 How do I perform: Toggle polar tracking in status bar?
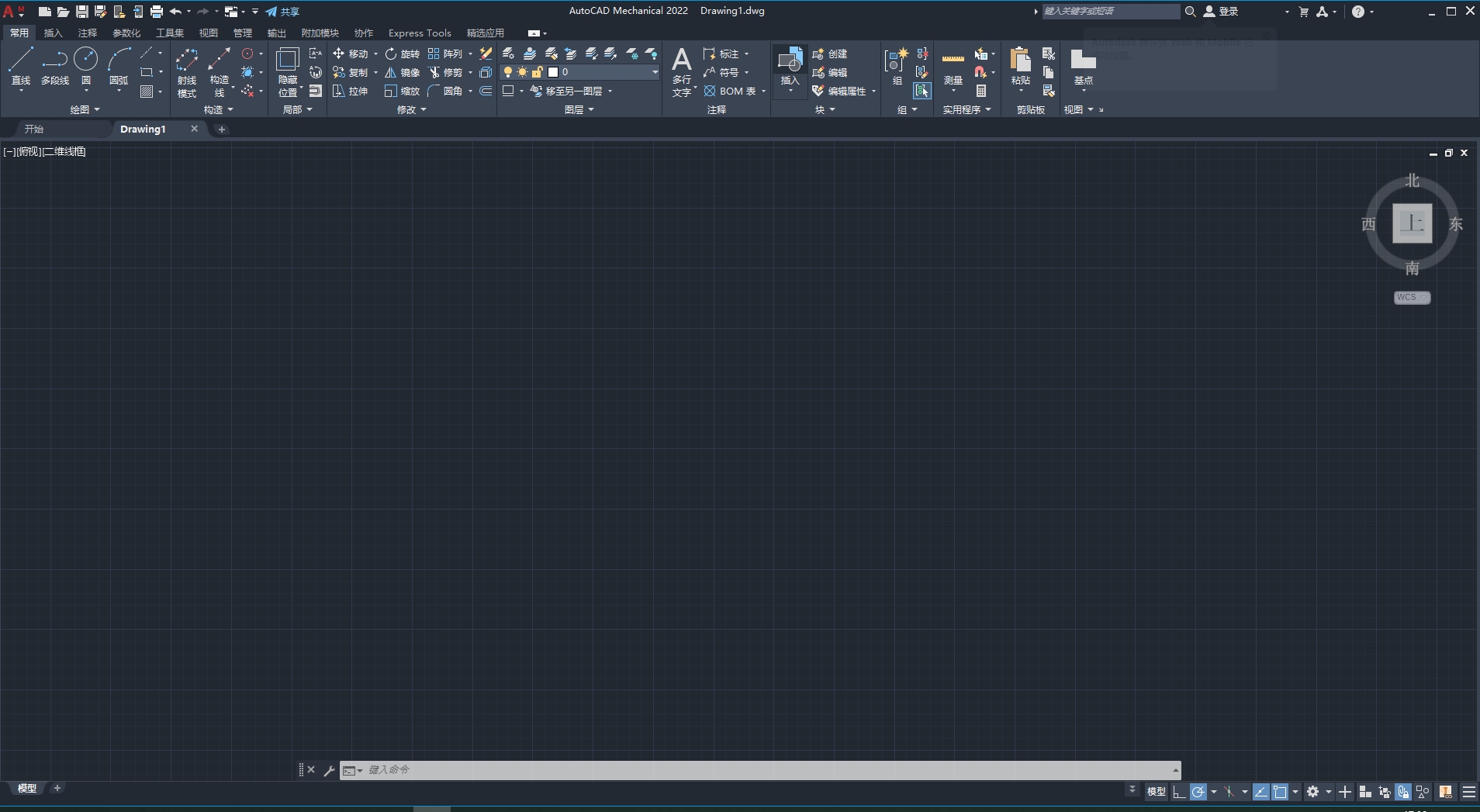pyautogui.click(x=1198, y=792)
